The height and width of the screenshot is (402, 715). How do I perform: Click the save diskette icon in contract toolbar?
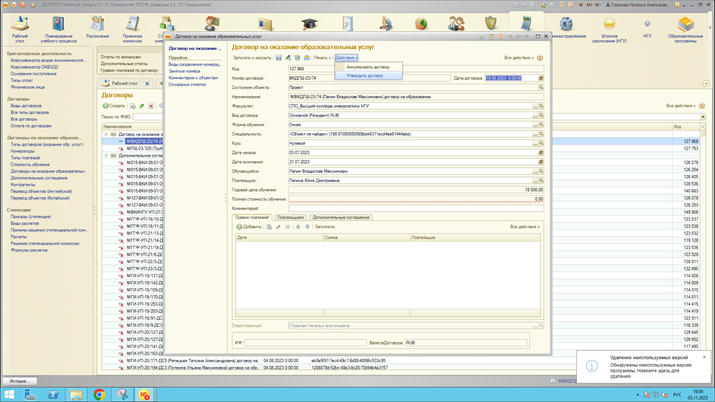[x=279, y=58]
